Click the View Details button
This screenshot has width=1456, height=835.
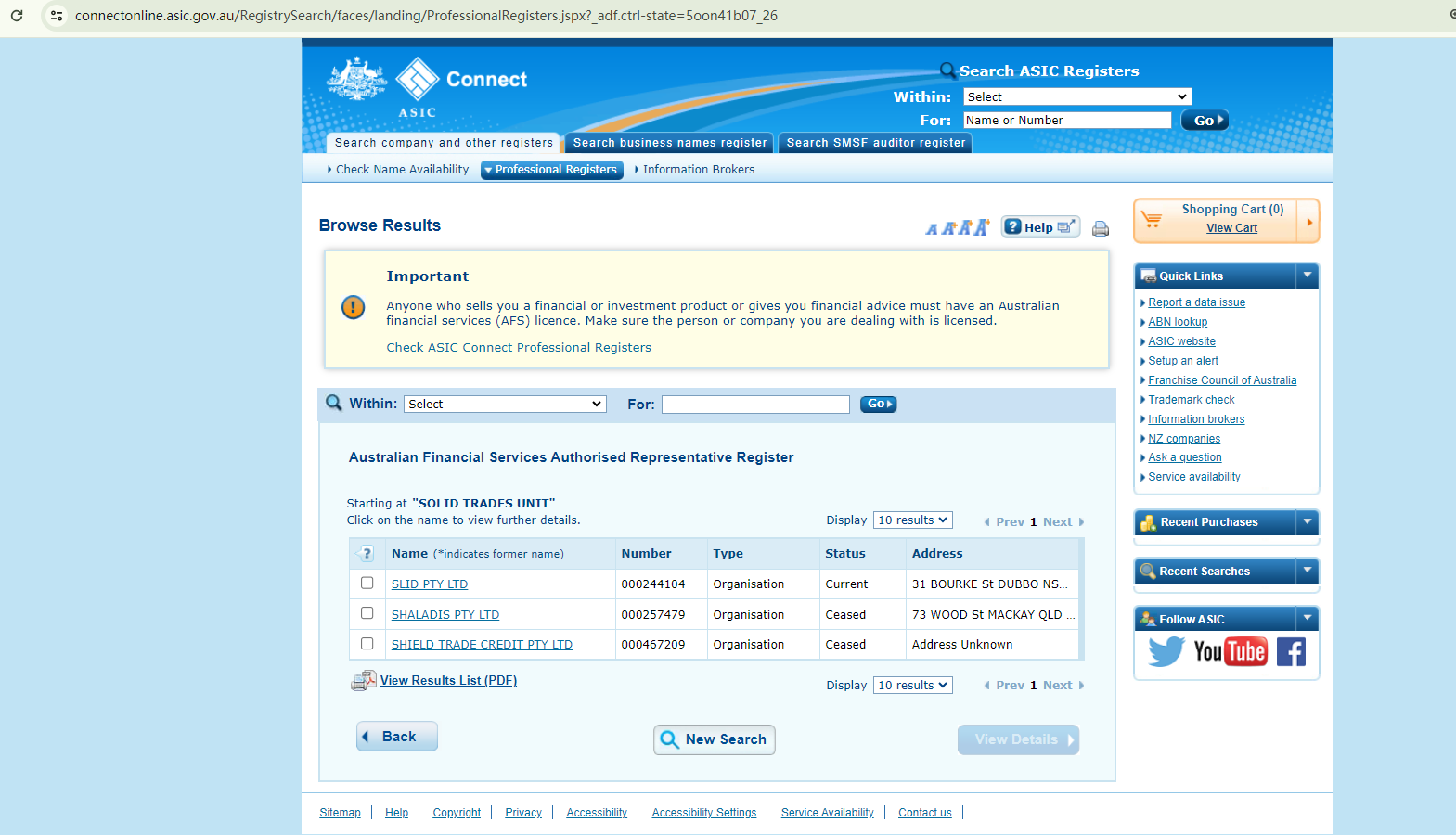coord(1018,739)
